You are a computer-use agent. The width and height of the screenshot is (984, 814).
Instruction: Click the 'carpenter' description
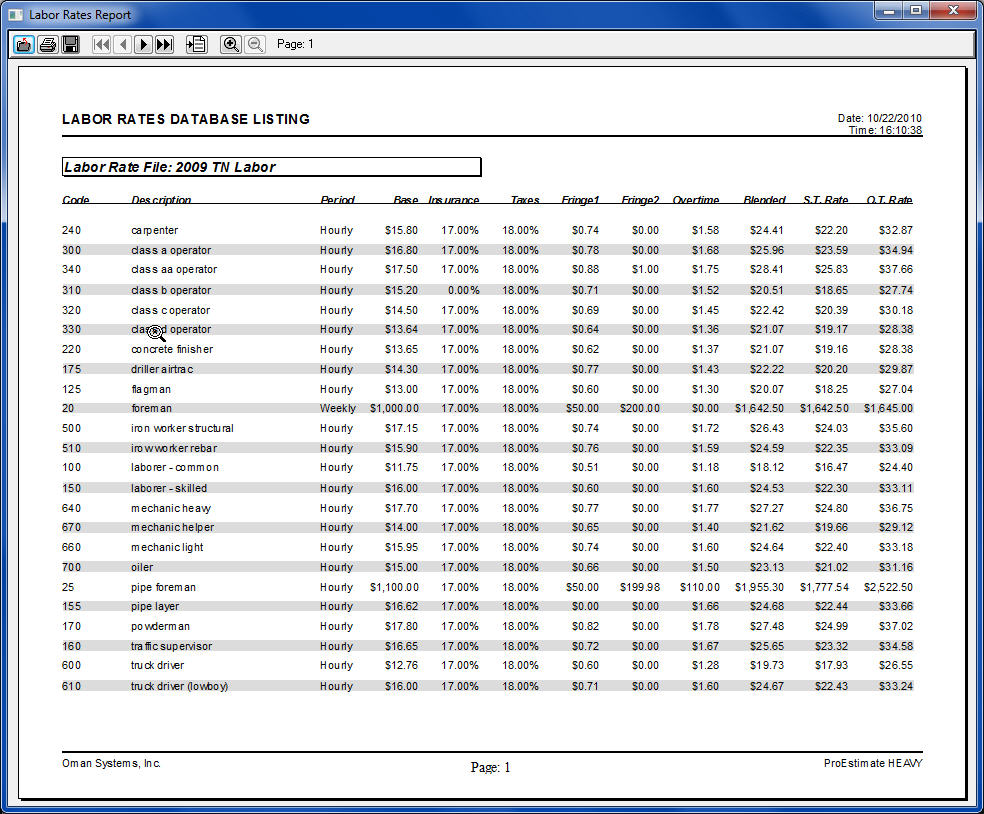tap(154, 230)
